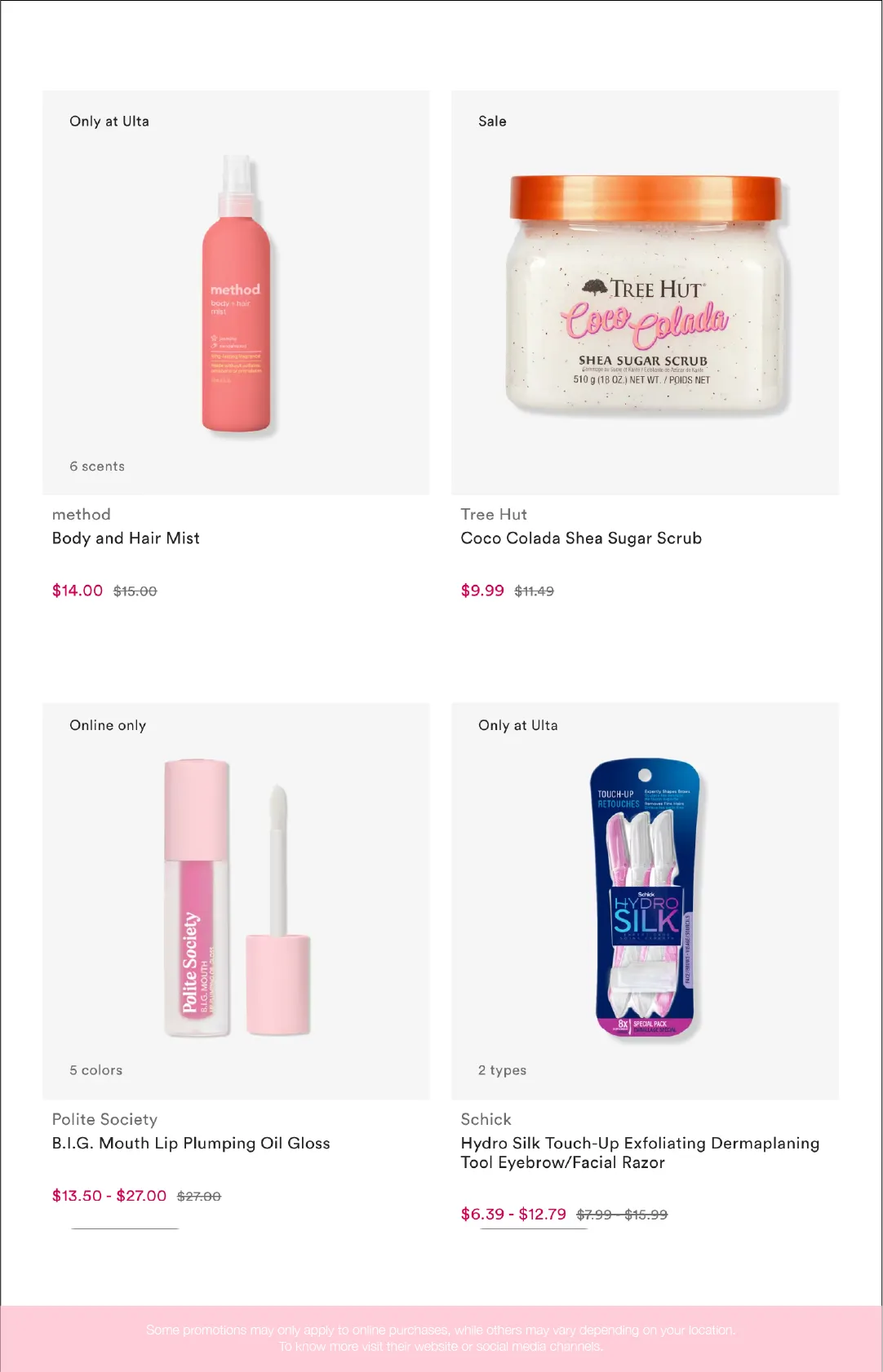Click the 6 scents variant label

coord(97,467)
